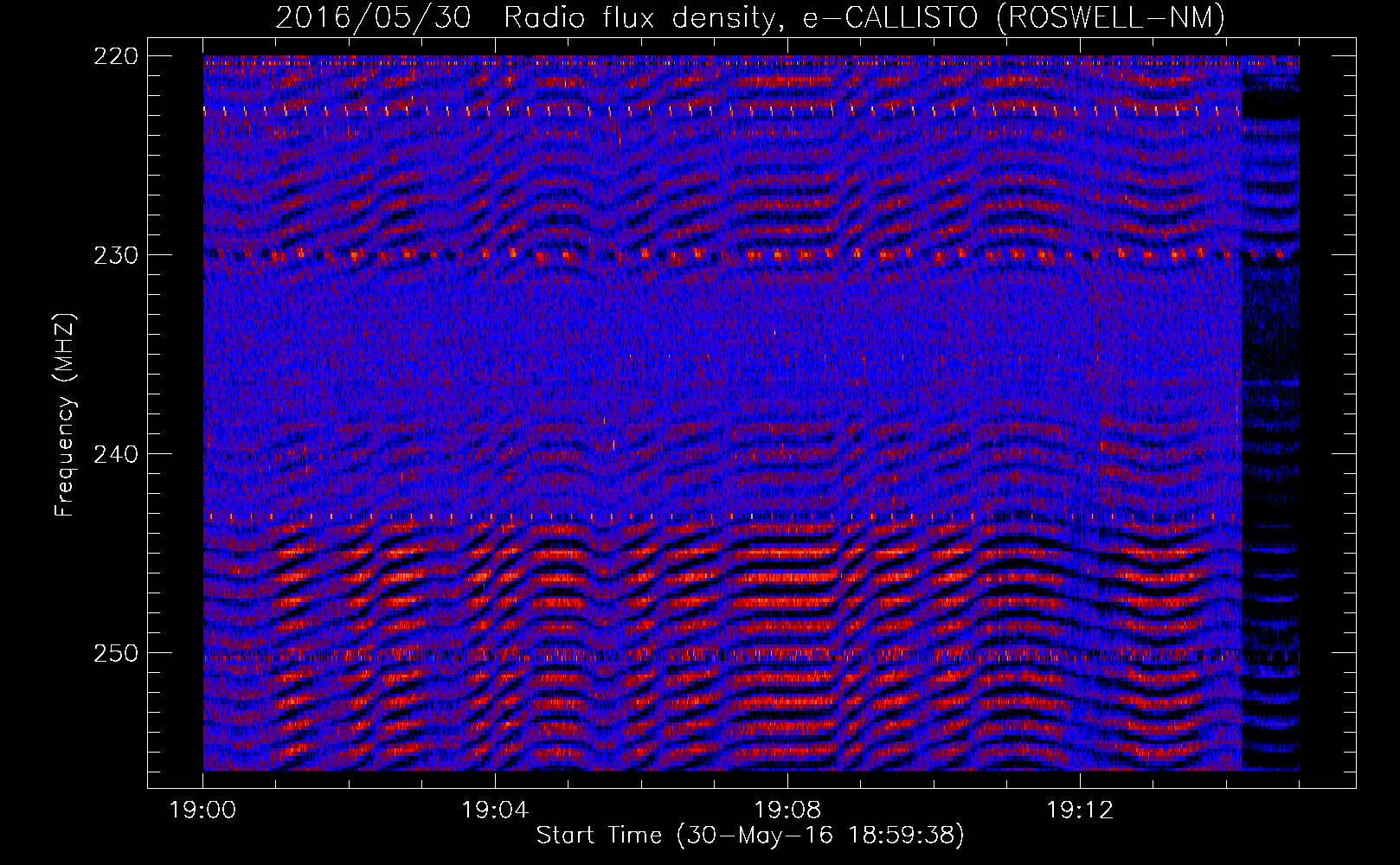Image resolution: width=1400 pixels, height=865 pixels.
Task: Click the Start Time axis caption
Action: (750, 836)
